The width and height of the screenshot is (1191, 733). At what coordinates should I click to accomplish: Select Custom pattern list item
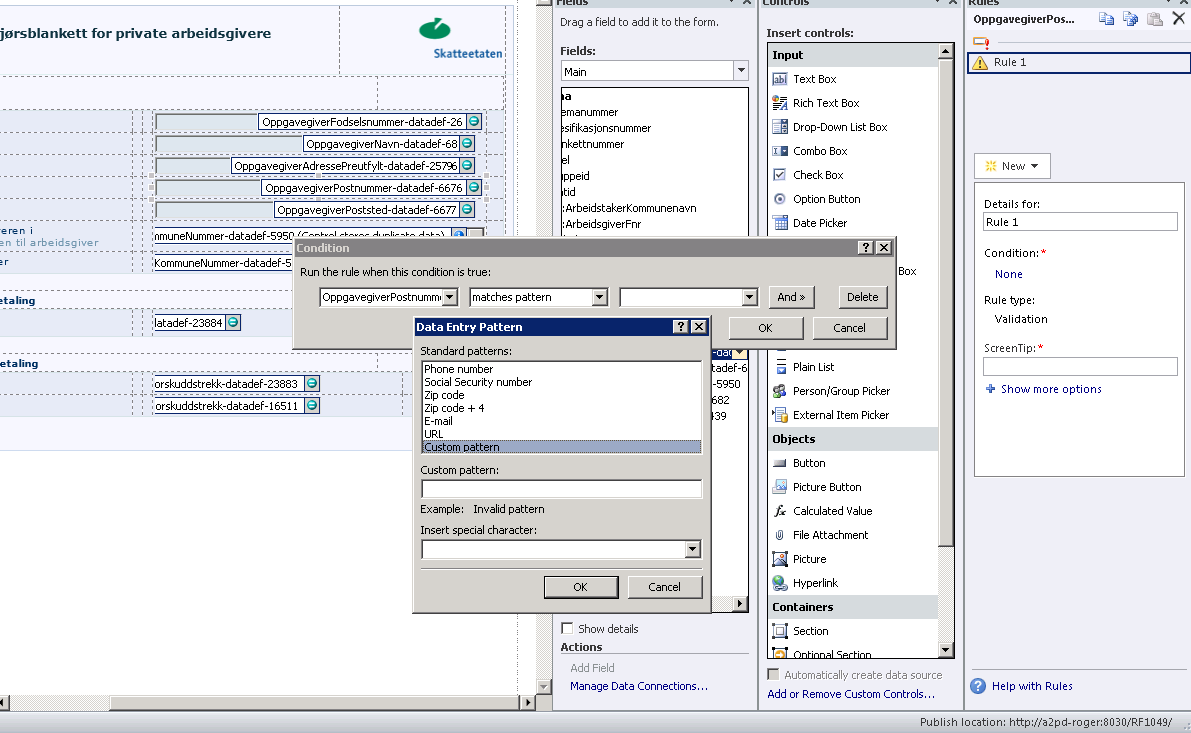pos(561,447)
